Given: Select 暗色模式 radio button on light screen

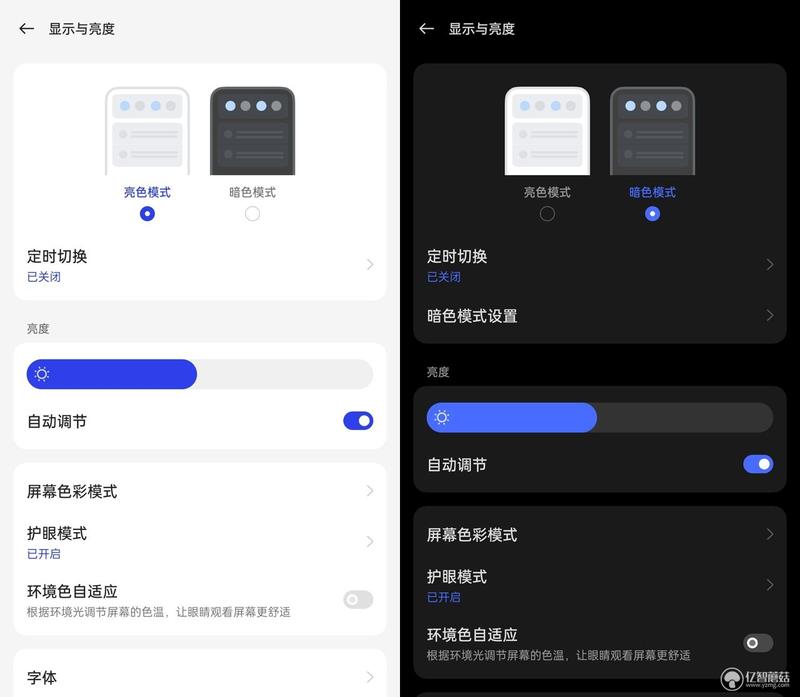Looking at the screenshot, I should (253, 213).
